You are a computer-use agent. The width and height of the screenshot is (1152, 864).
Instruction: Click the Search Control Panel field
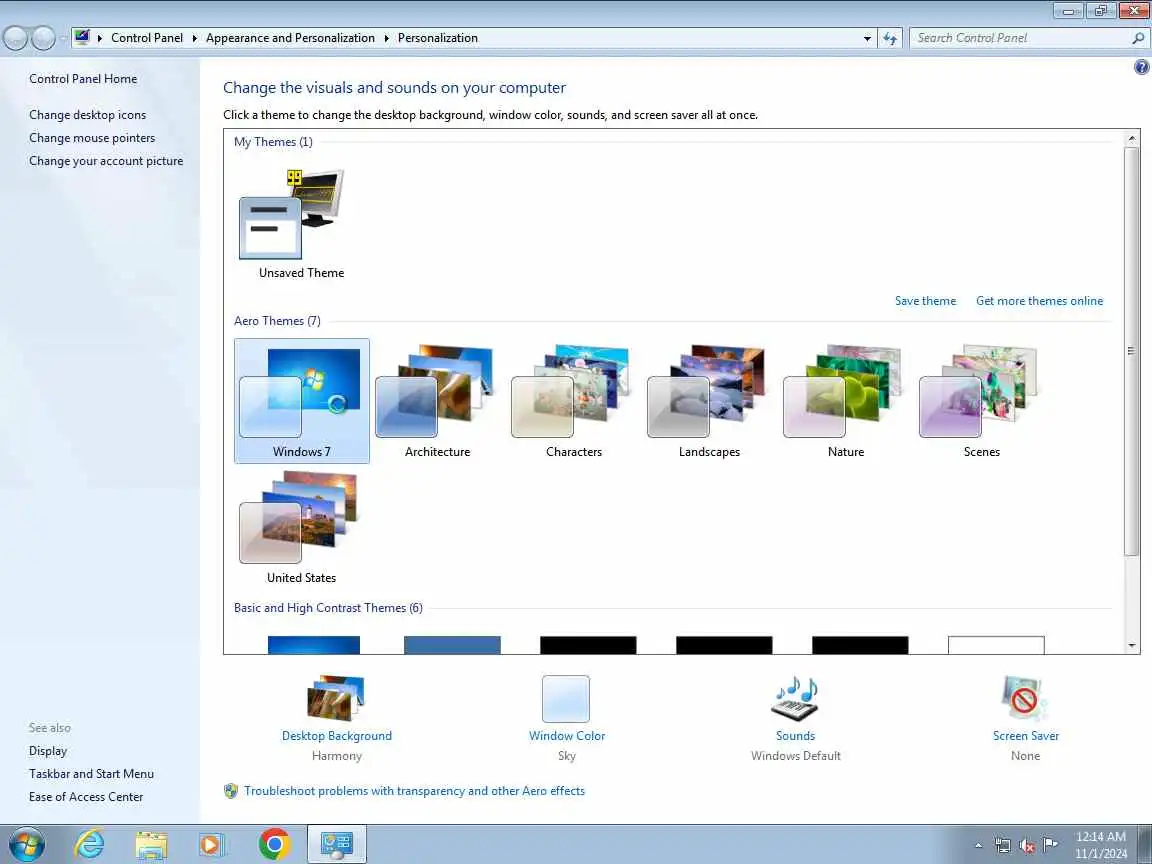[x=1021, y=37]
